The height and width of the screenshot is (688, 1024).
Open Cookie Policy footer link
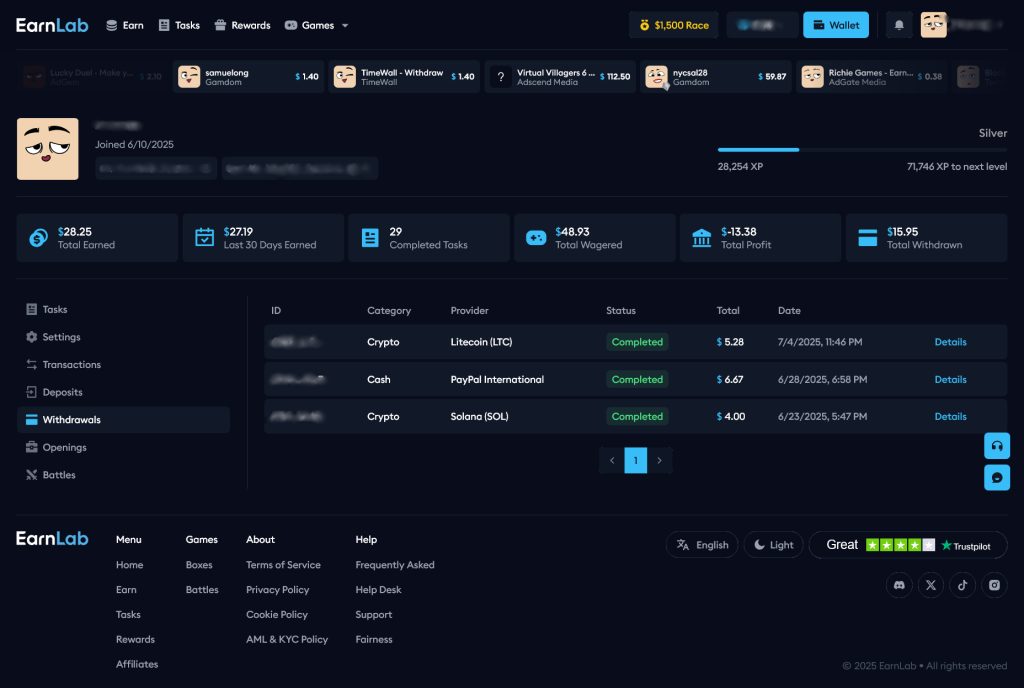(277, 614)
